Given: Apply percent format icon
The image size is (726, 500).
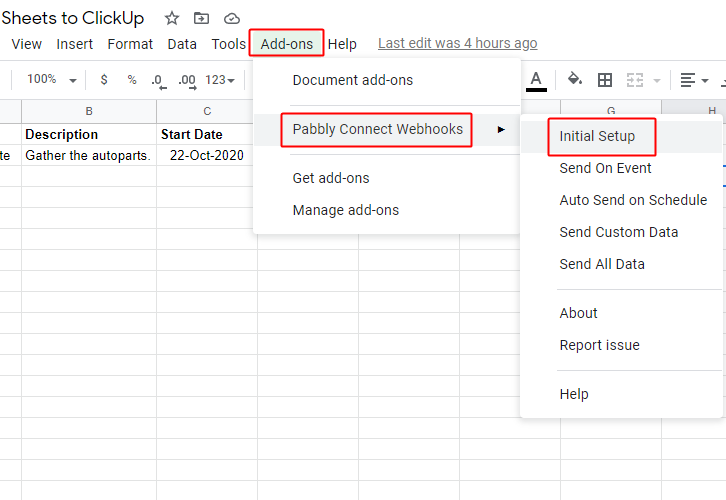Looking at the screenshot, I should (x=132, y=80).
